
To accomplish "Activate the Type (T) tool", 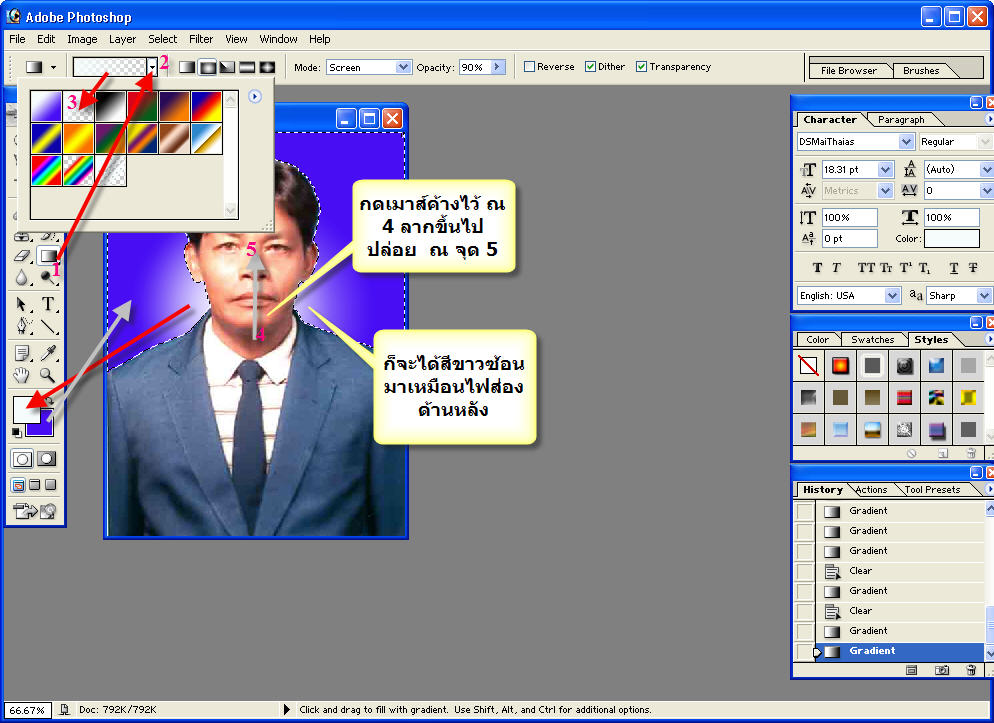I will (48, 304).
